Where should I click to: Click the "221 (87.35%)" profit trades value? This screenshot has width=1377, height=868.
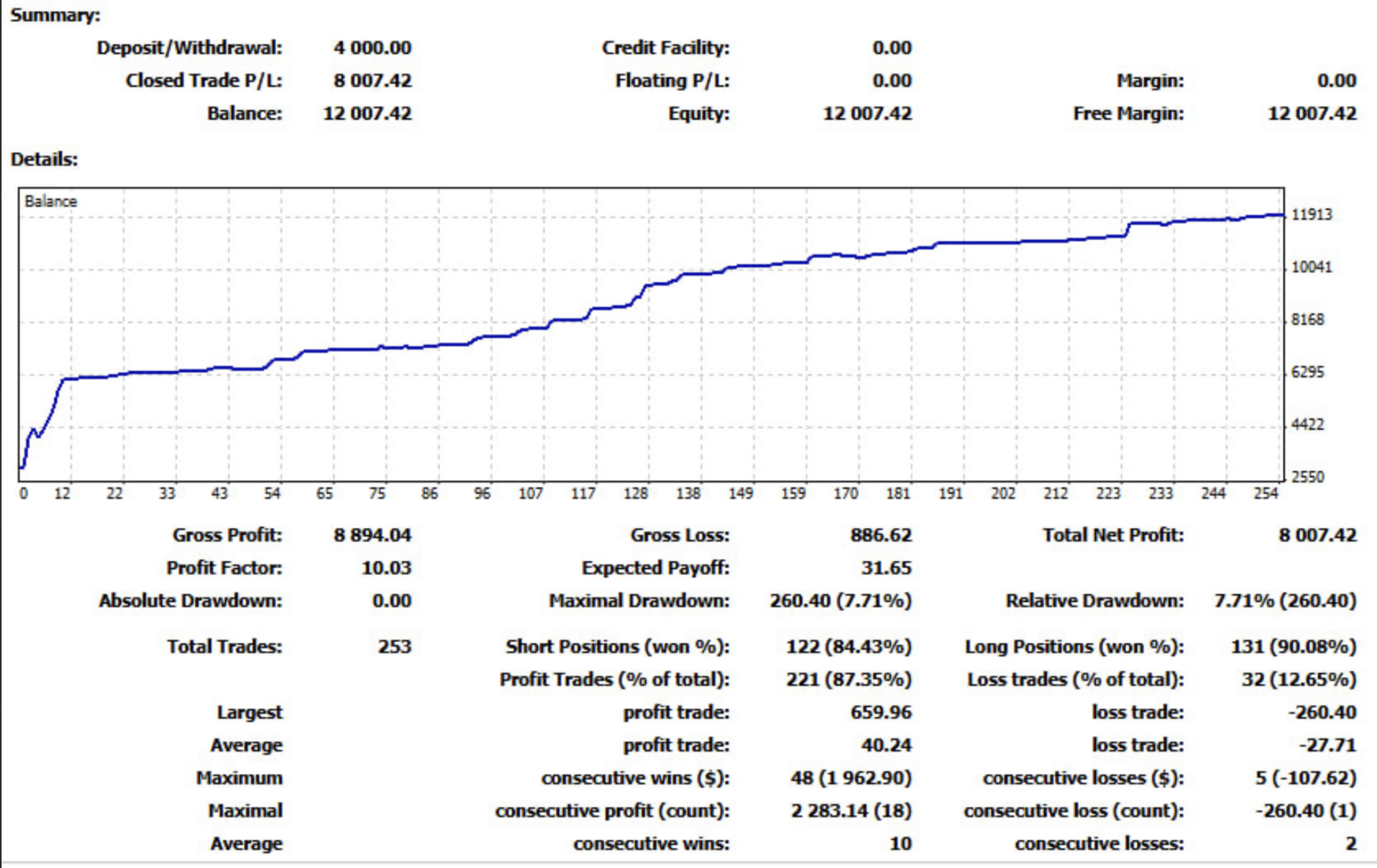[x=849, y=679]
